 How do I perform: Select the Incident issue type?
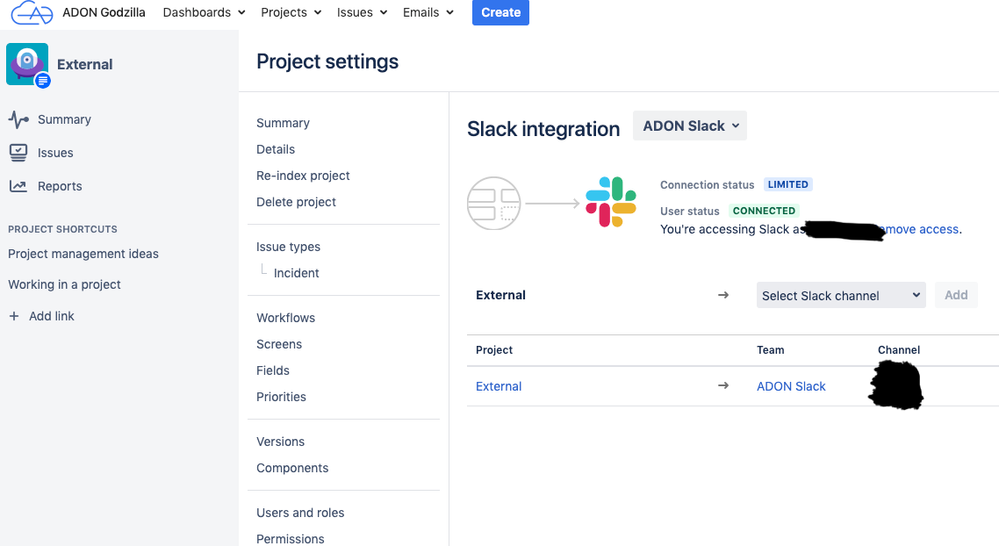pyautogui.click(x=296, y=273)
